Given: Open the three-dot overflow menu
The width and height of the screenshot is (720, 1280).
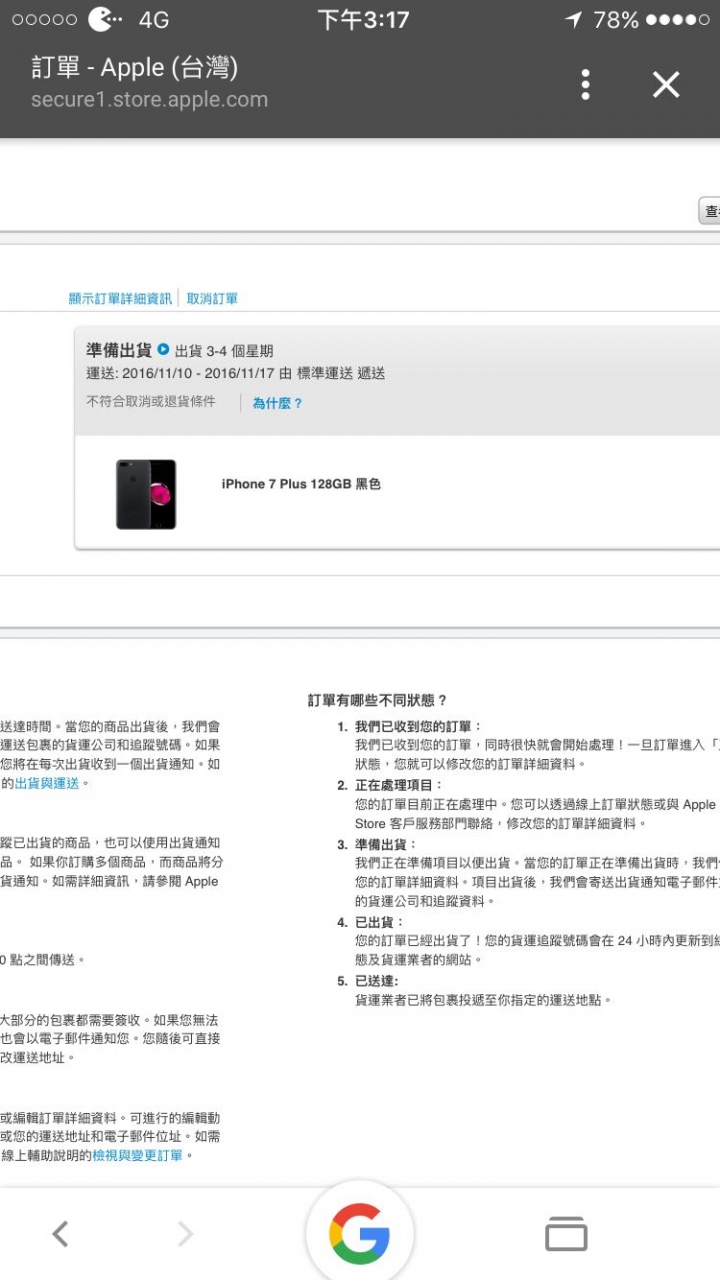Looking at the screenshot, I should tap(585, 84).
